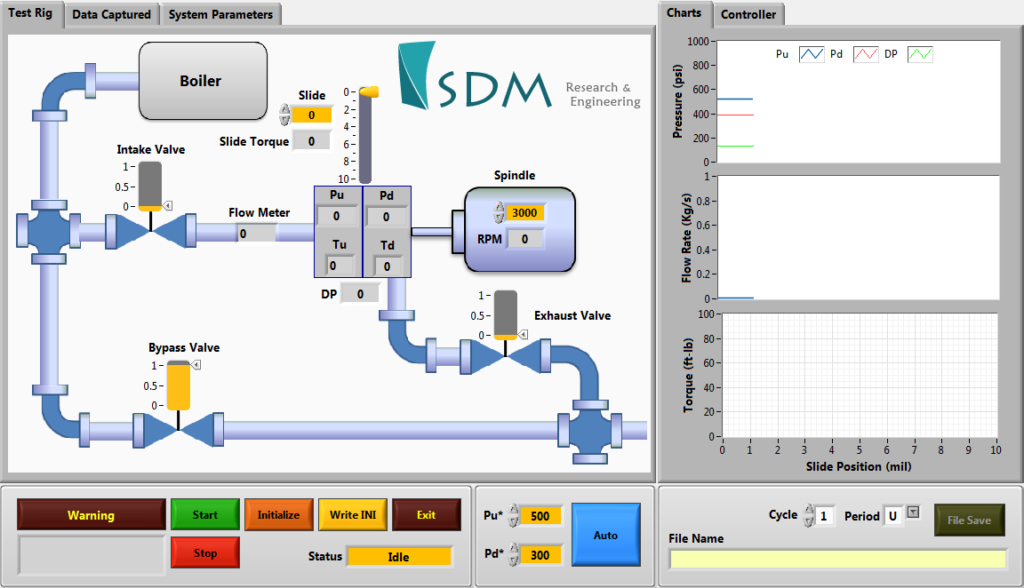Increase Pu* setpoint using its increment arrow

coord(512,510)
